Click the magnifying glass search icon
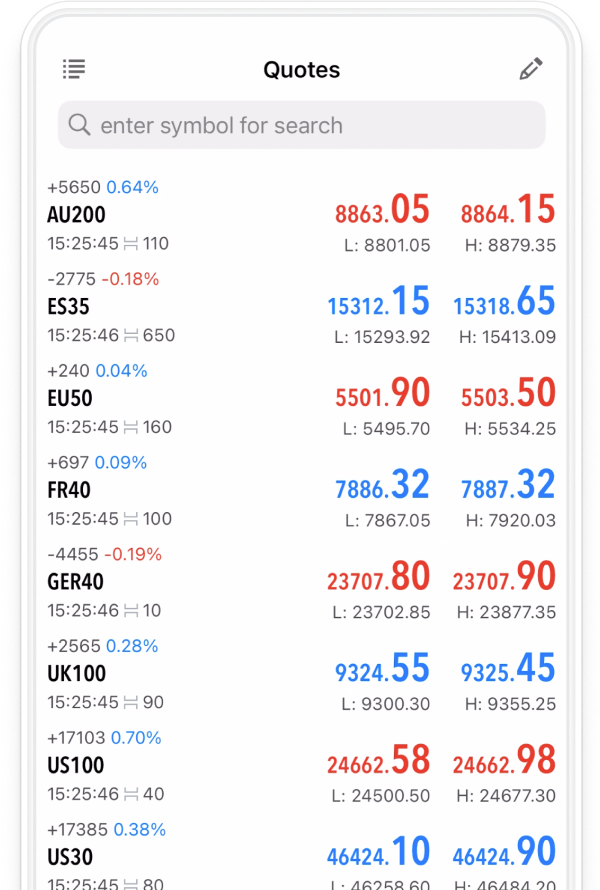Viewport: 600px width, 890px height. (x=79, y=125)
